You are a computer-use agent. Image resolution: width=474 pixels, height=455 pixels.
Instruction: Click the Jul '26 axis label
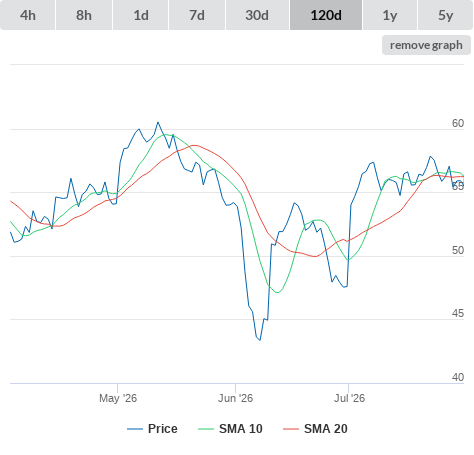pos(349,398)
